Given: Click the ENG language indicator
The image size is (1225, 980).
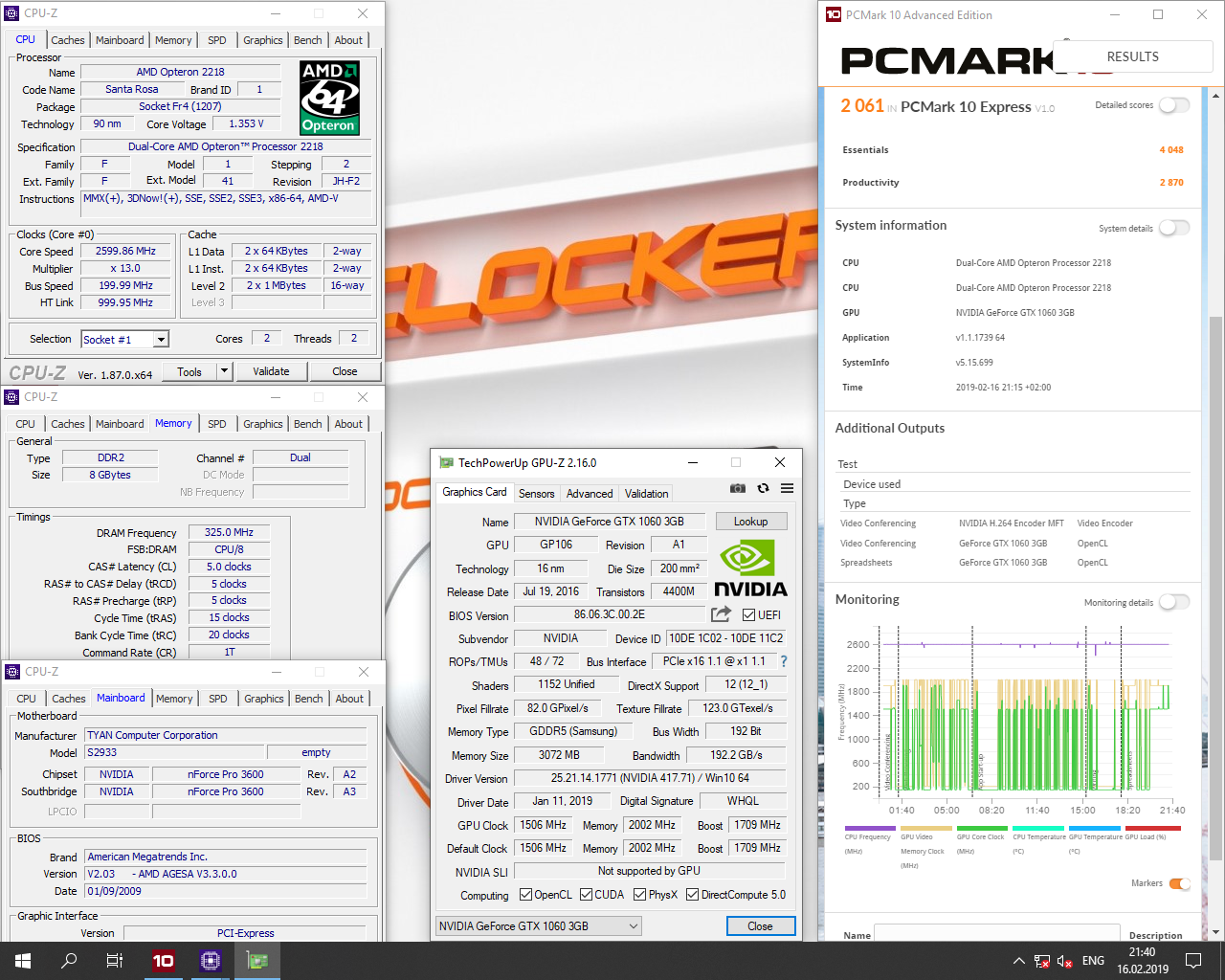Looking at the screenshot, I should tap(1093, 961).
